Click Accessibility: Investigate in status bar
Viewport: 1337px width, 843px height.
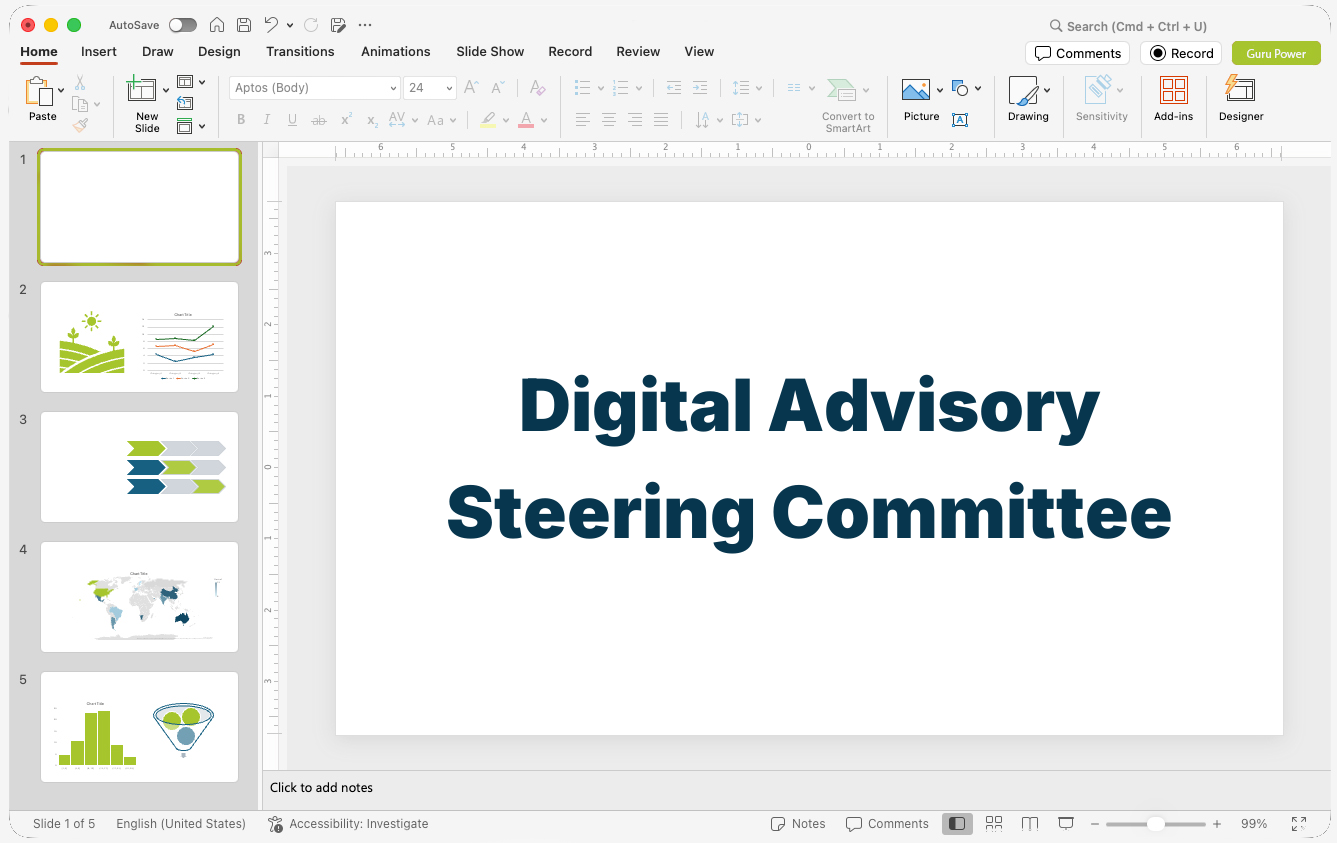(348, 824)
